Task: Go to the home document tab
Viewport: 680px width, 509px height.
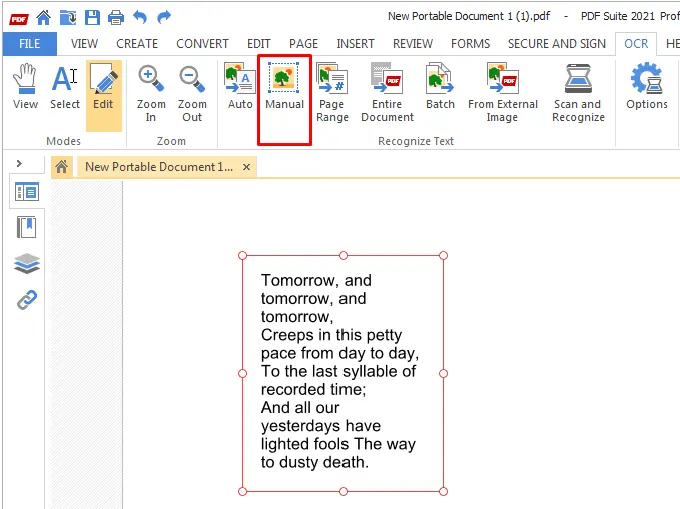Action: (62, 167)
